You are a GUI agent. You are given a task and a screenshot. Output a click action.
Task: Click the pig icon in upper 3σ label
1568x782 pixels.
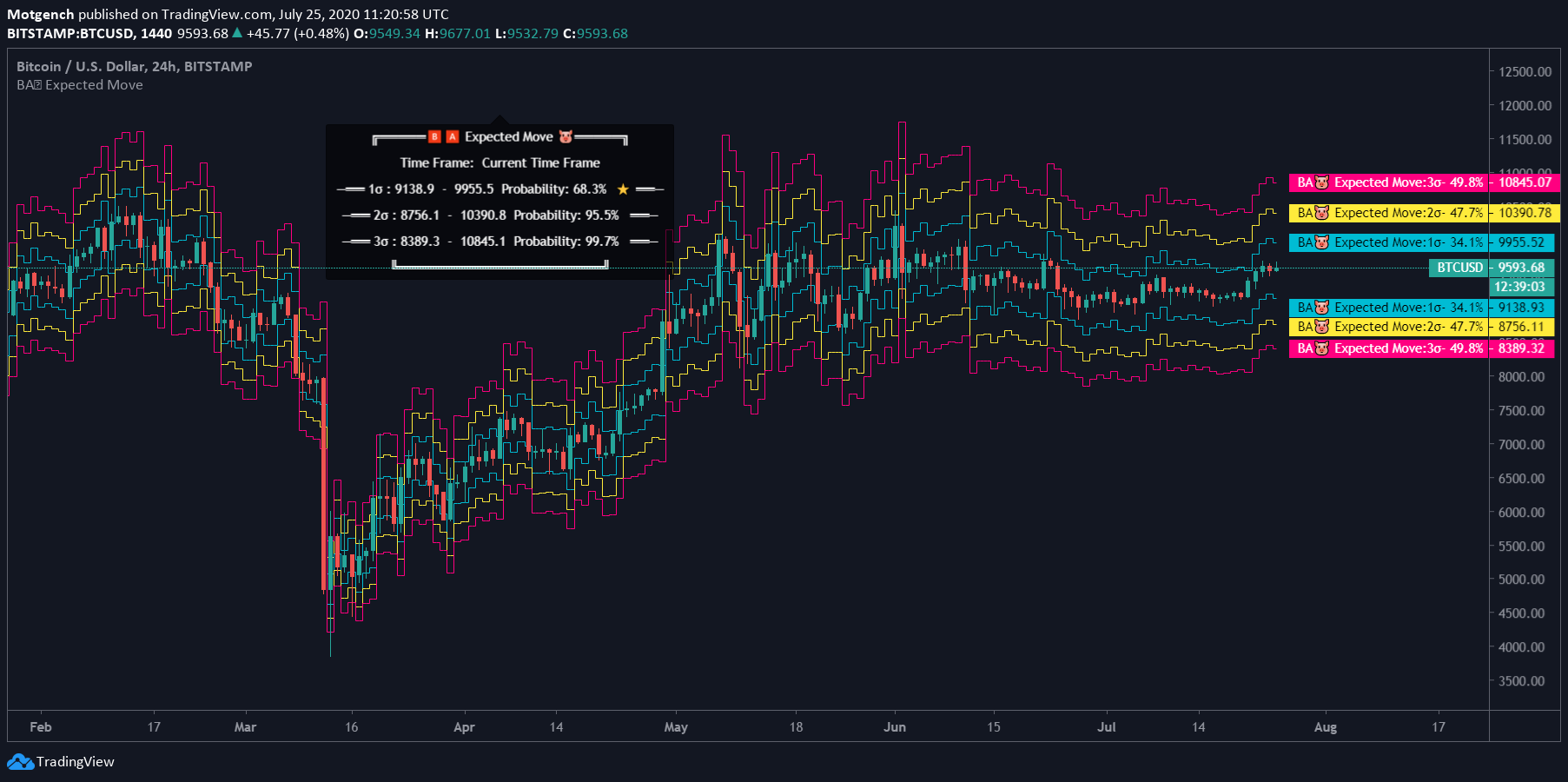(1322, 182)
